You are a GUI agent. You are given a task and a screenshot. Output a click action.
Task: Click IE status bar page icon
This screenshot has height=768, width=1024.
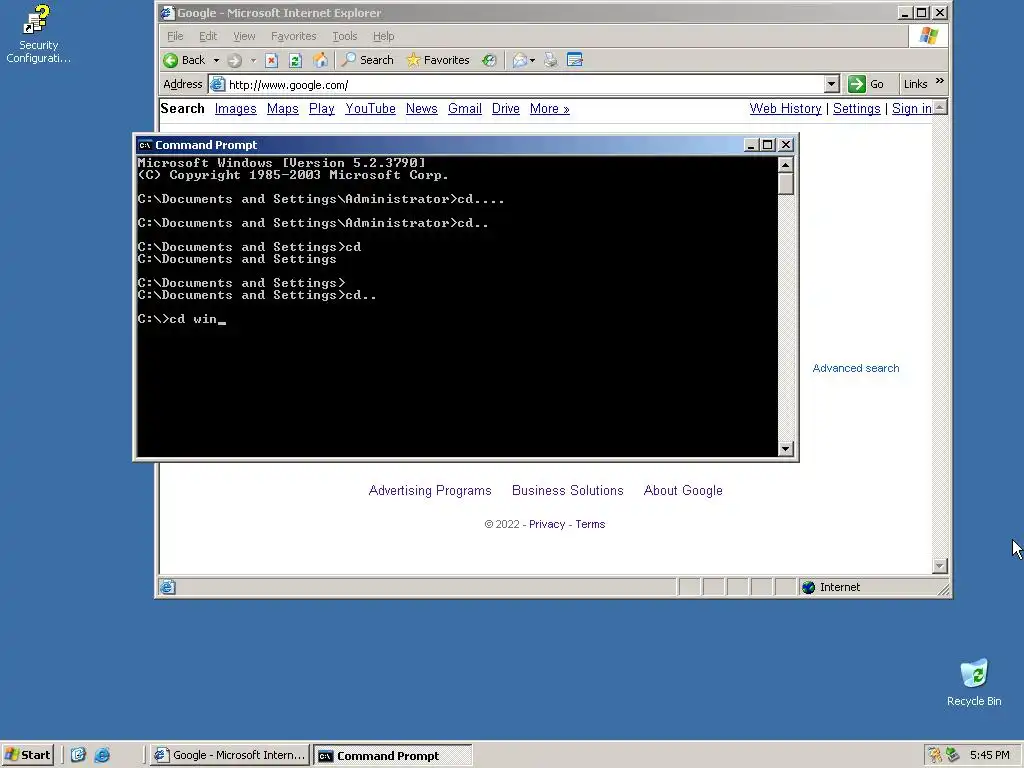[x=168, y=587]
